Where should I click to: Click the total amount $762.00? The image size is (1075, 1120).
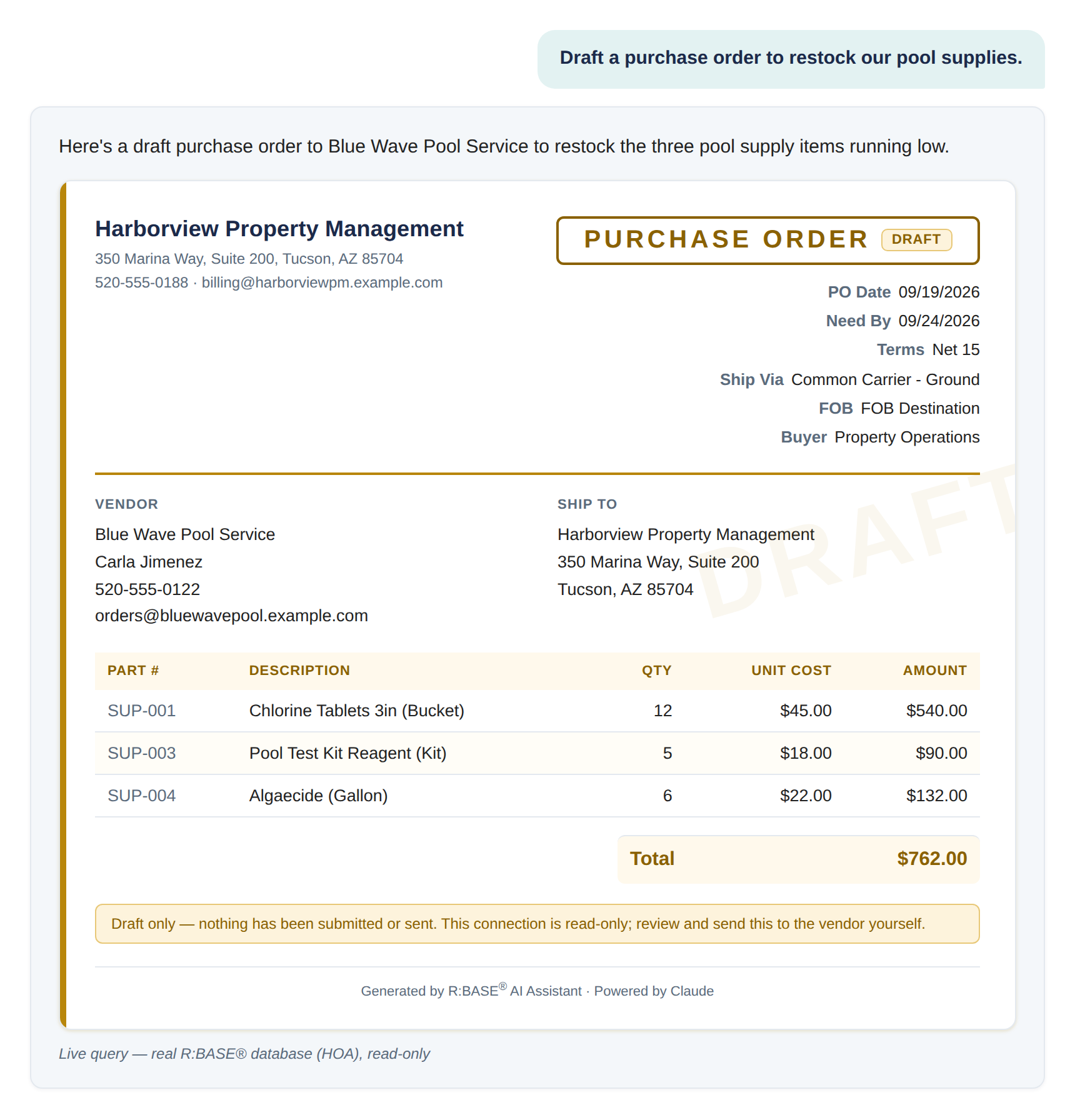(x=932, y=859)
